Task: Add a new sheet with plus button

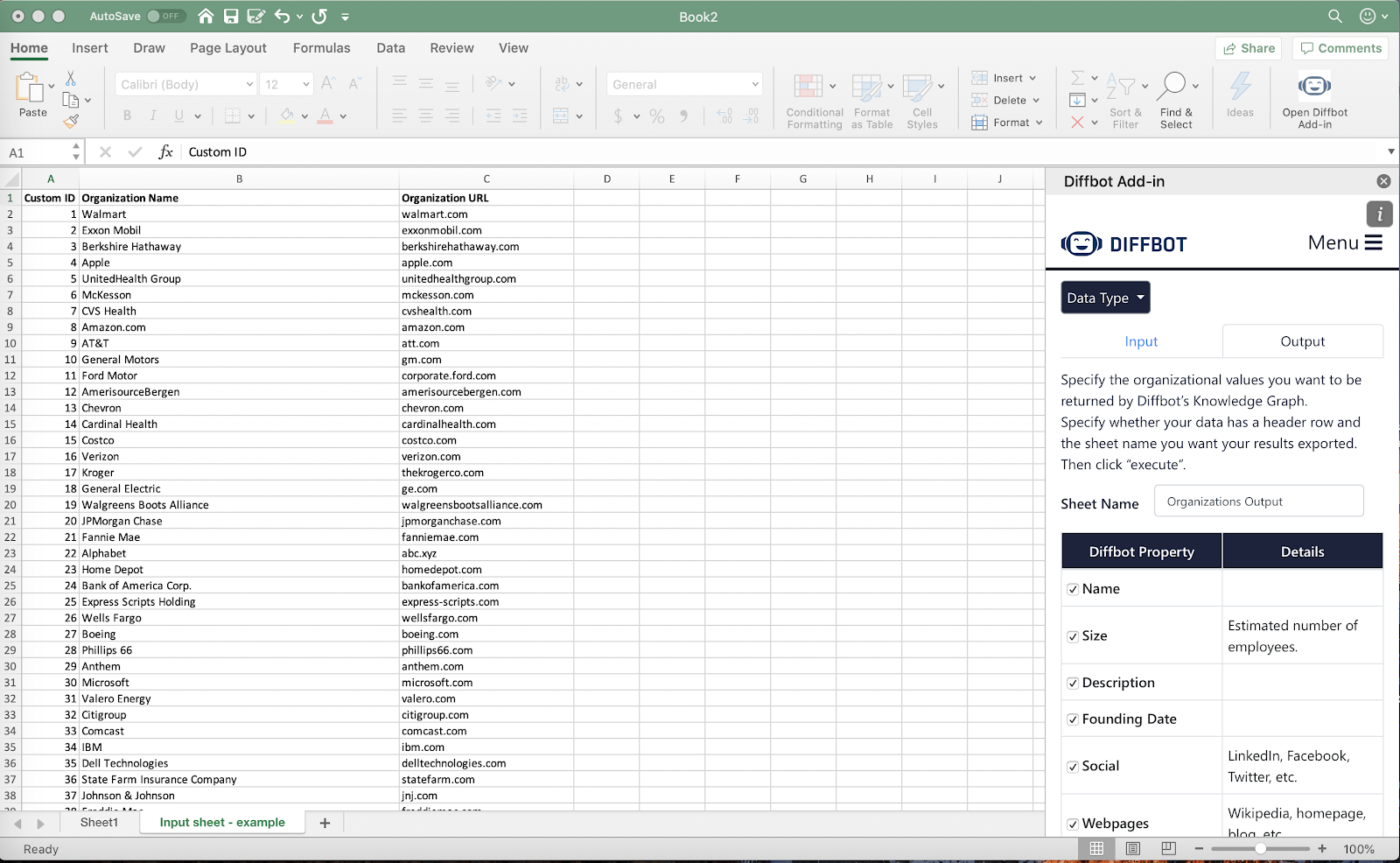Action: 325,823
